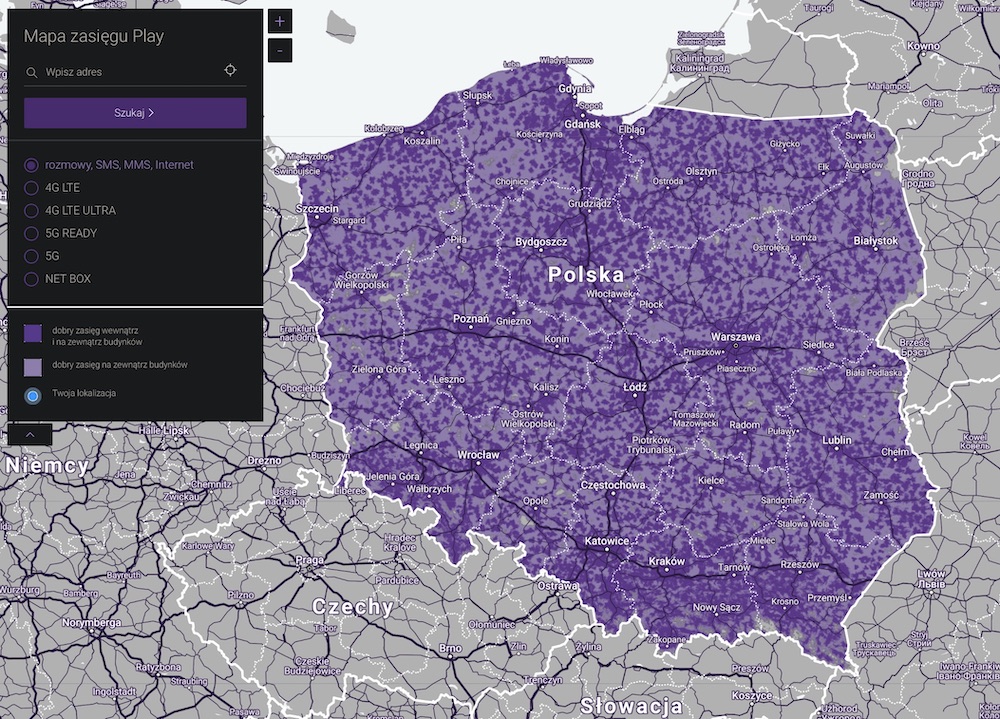Image resolution: width=1000 pixels, height=719 pixels.
Task: Click the Poznań label on the map
Action: (x=471, y=318)
